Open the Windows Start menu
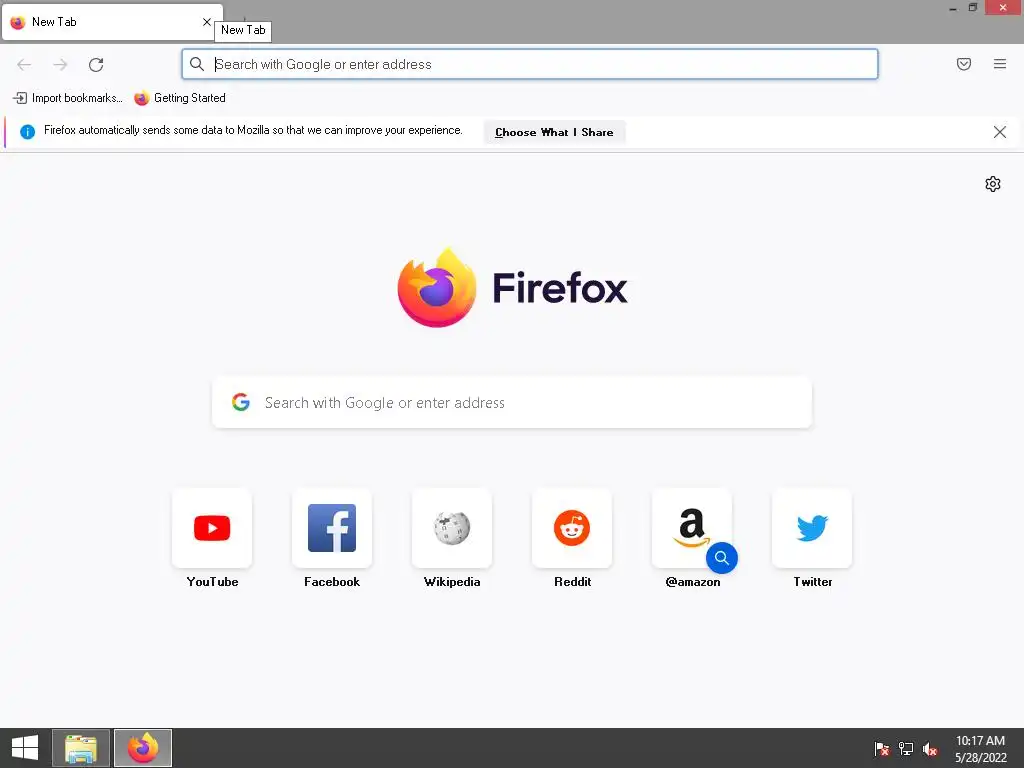Viewport: 1024px width, 768px height. click(25, 748)
